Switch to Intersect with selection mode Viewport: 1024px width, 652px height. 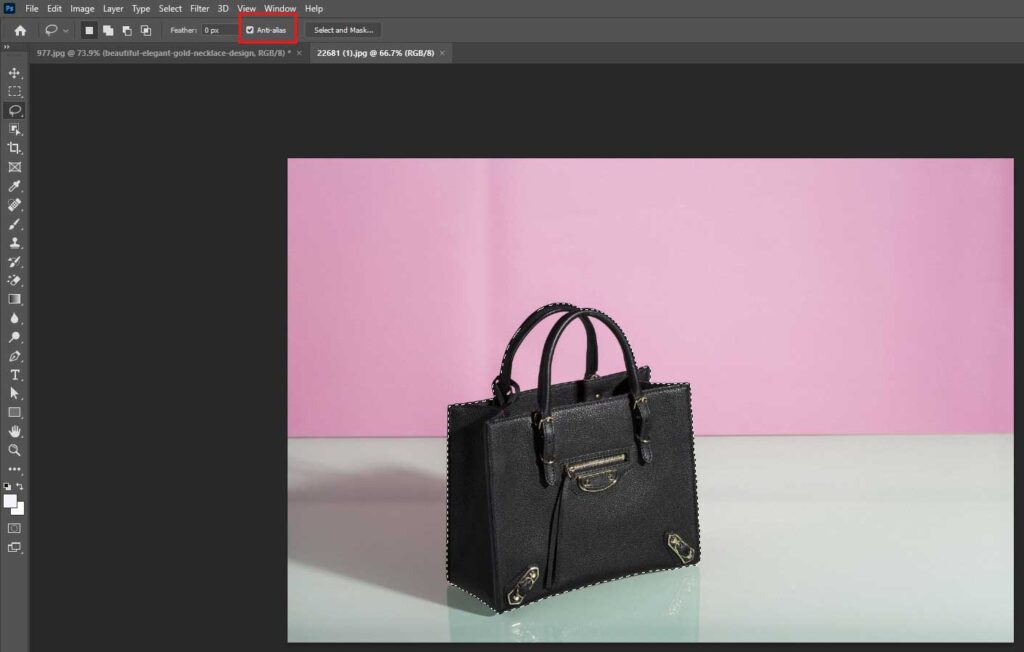pyautogui.click(x=146, y=30)
